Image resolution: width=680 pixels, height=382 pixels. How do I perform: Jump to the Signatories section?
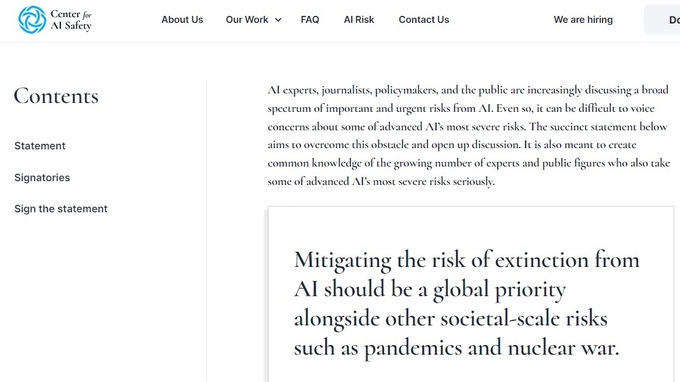tap(42, 177)
